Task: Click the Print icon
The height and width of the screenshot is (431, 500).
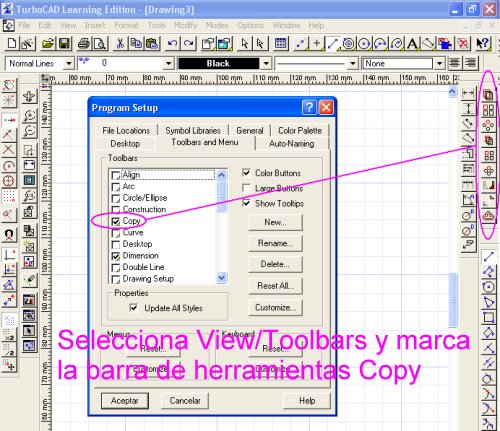Action: tap(84, 43)
